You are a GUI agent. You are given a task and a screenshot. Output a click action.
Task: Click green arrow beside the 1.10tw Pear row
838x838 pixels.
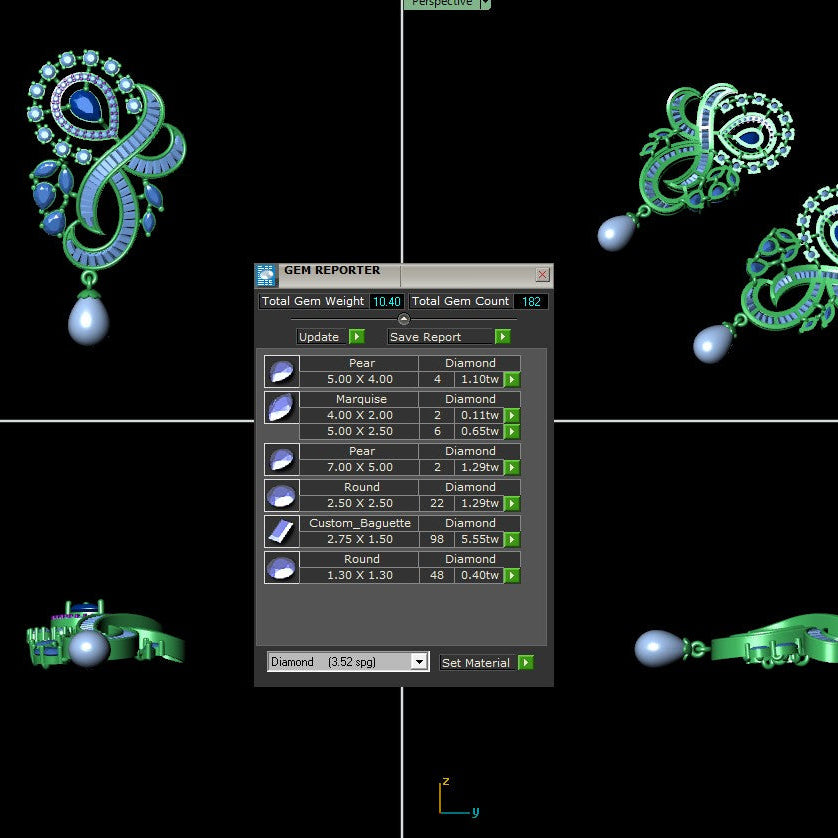(x=511, y=379)
